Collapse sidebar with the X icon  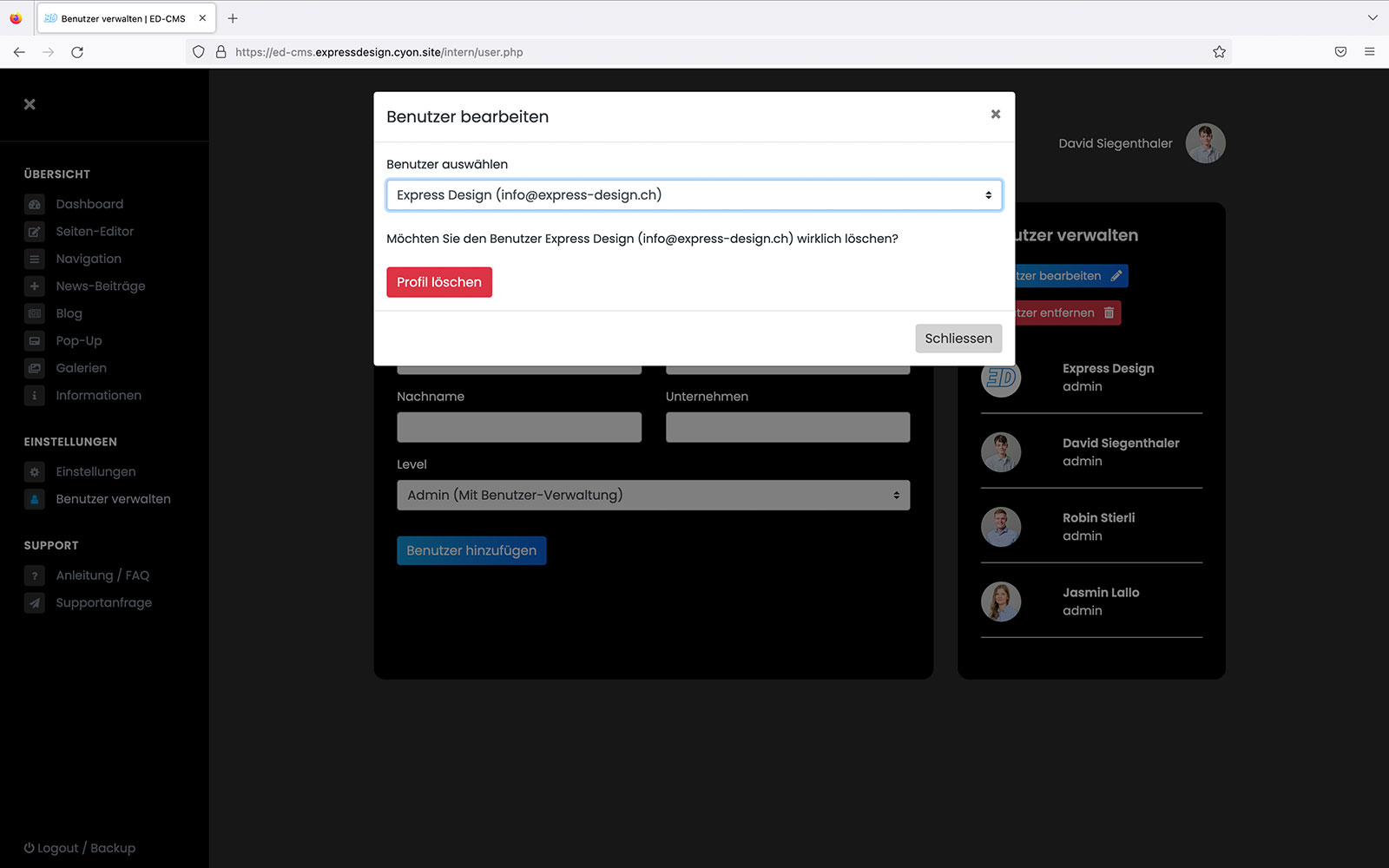click(30, 104)
